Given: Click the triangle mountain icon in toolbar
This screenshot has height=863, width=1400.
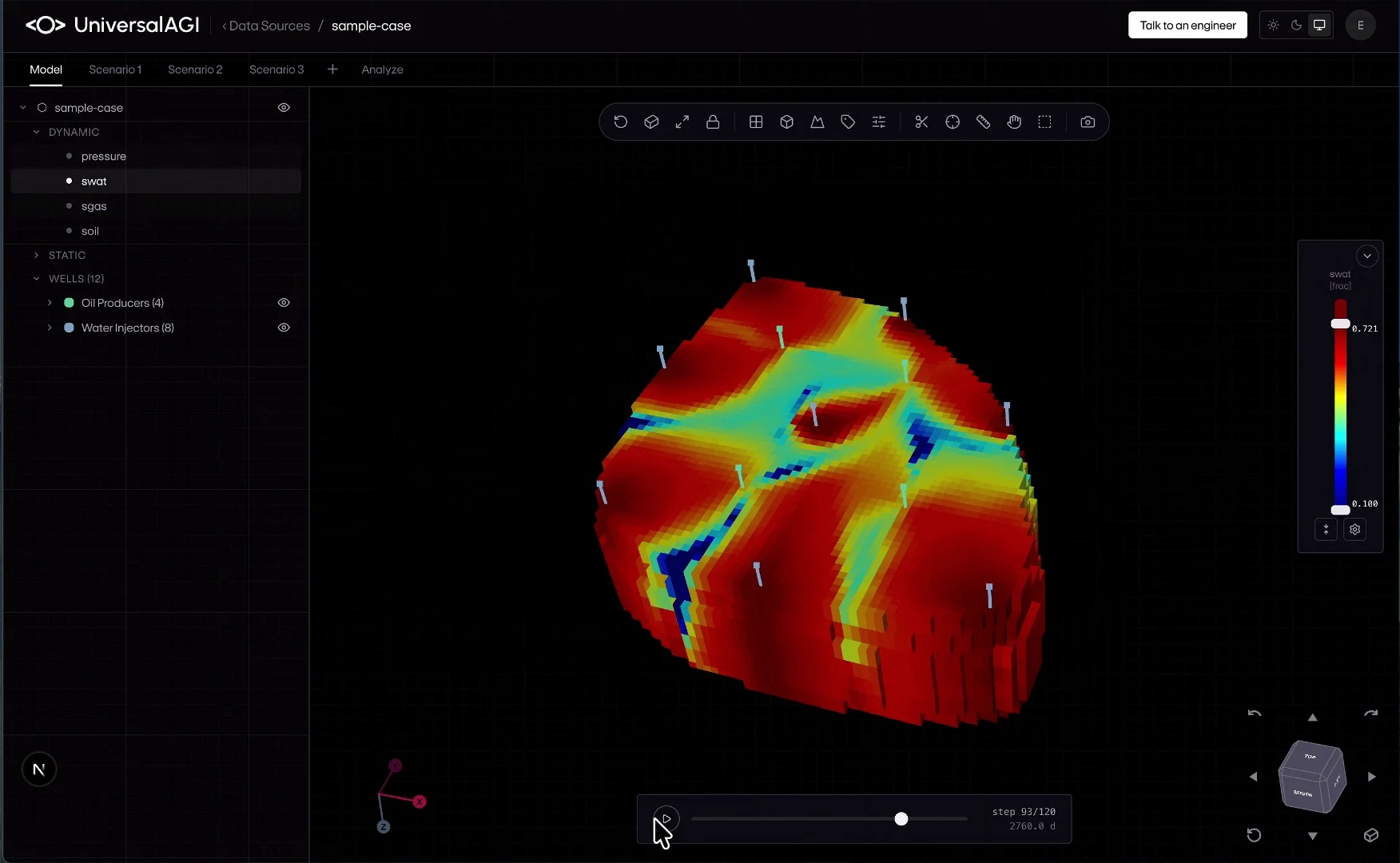Looking at the screenshot, I should tap(817, 122).
